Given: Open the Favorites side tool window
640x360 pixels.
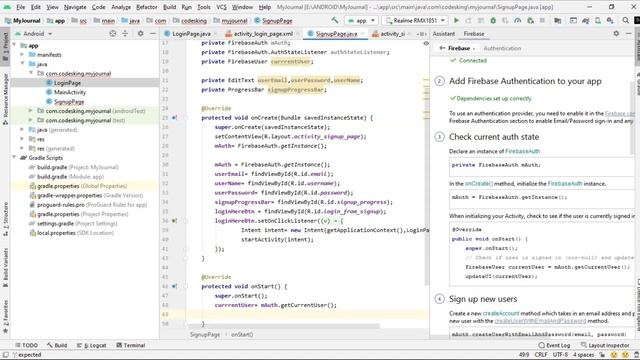Looking at the screenshot, I should (5, 317).
